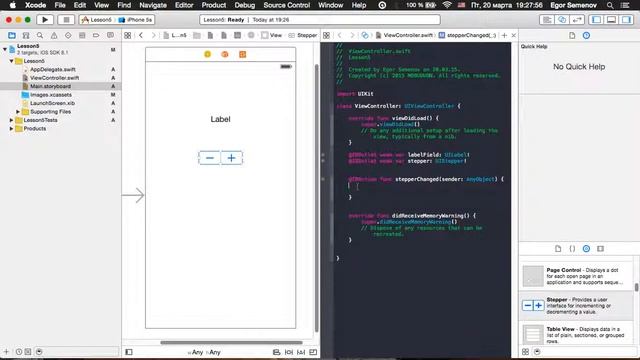Open the Navigate menu
Image resolution: width=640 pixels, height=360 pixels.
(153, 5)
